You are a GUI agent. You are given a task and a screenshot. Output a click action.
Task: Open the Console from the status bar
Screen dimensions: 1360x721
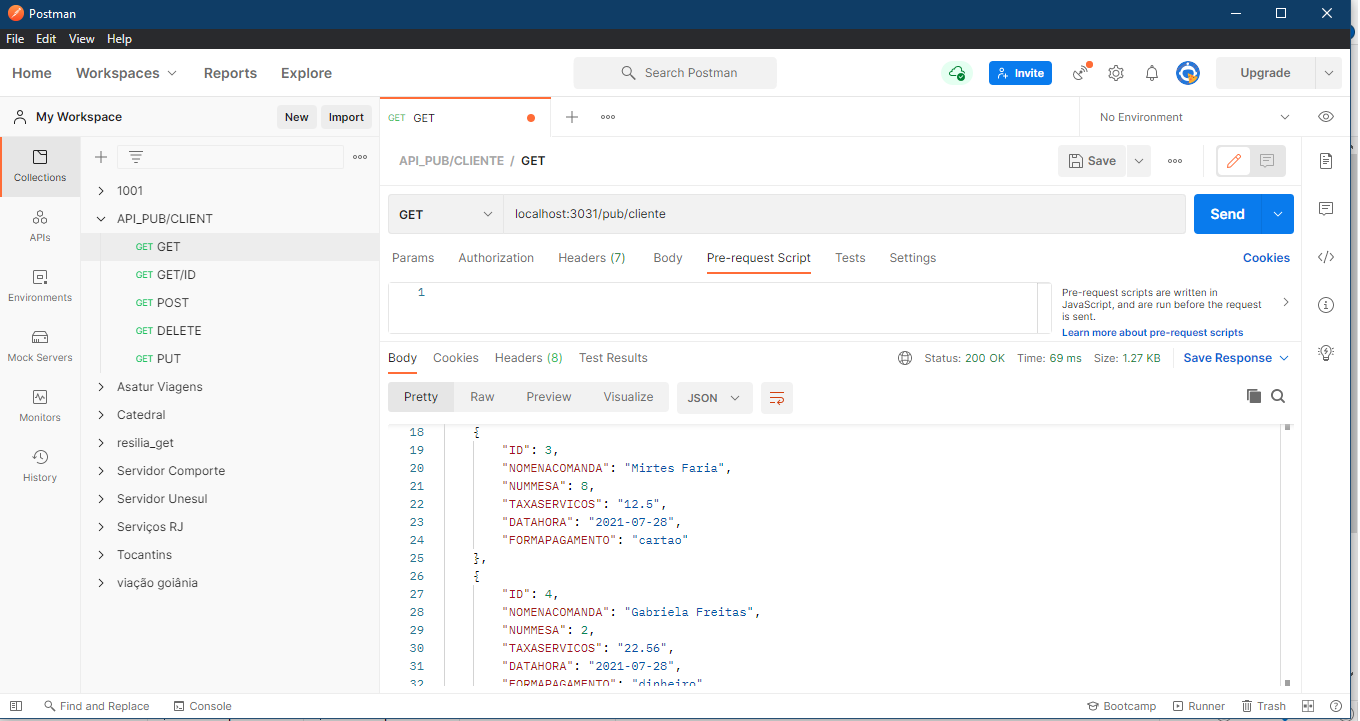tap(202, 705)
